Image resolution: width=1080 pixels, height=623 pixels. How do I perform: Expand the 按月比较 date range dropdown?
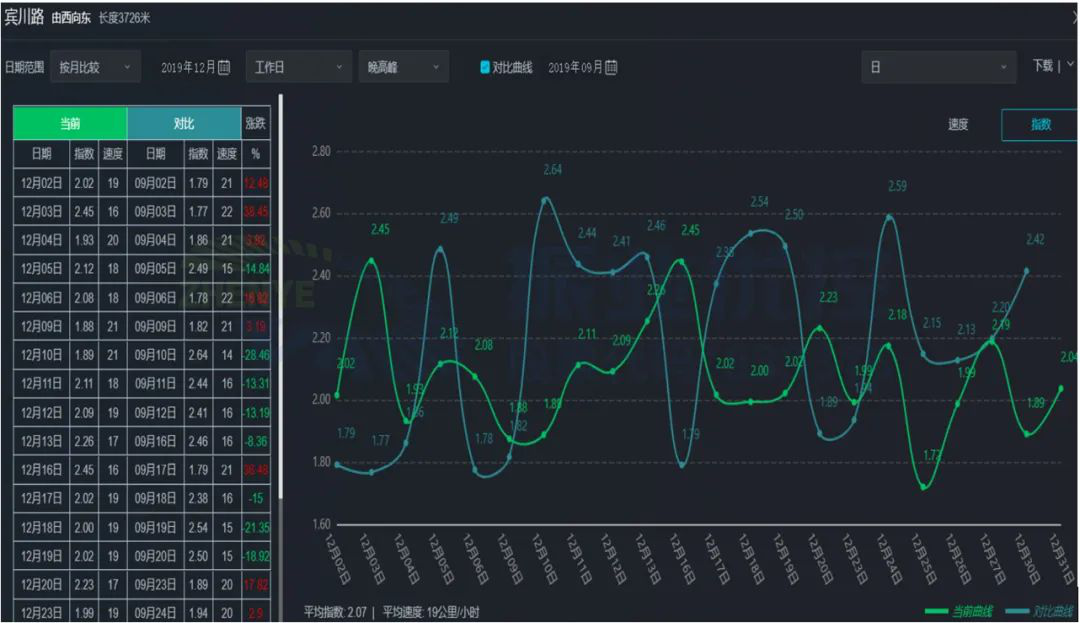94,67
